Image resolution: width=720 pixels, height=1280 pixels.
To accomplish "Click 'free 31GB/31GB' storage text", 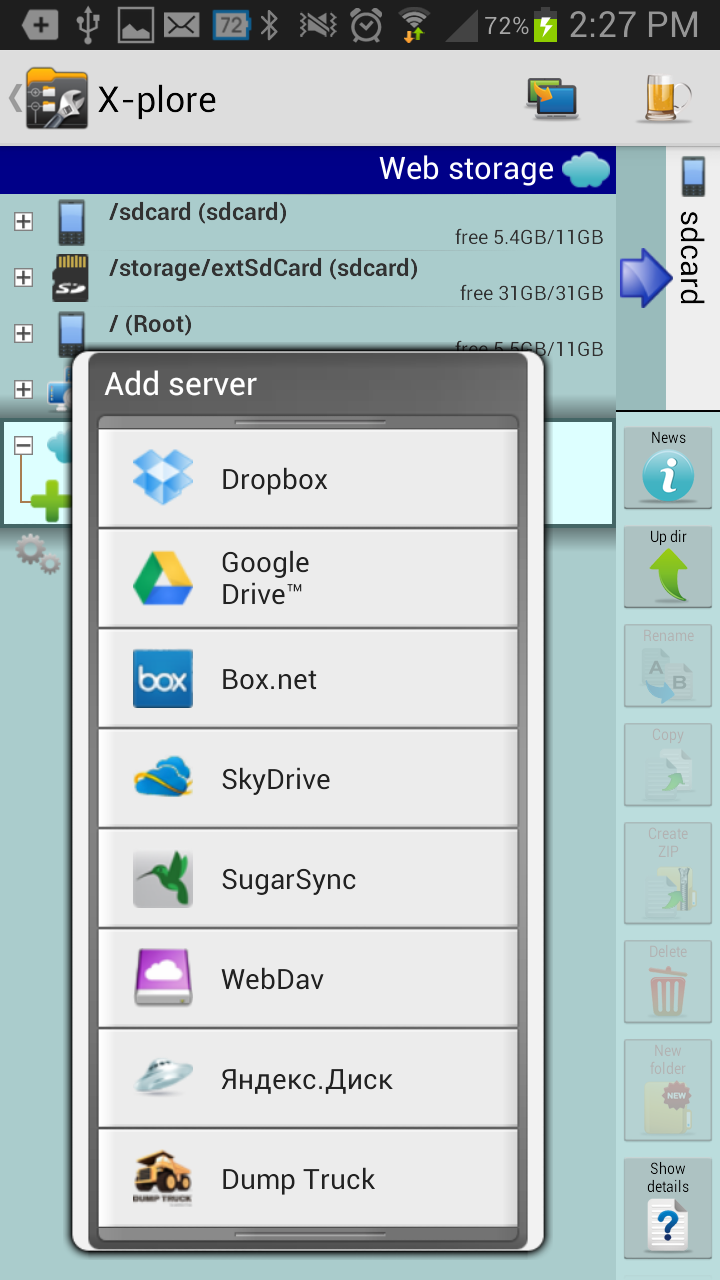I will pos(532,293).
